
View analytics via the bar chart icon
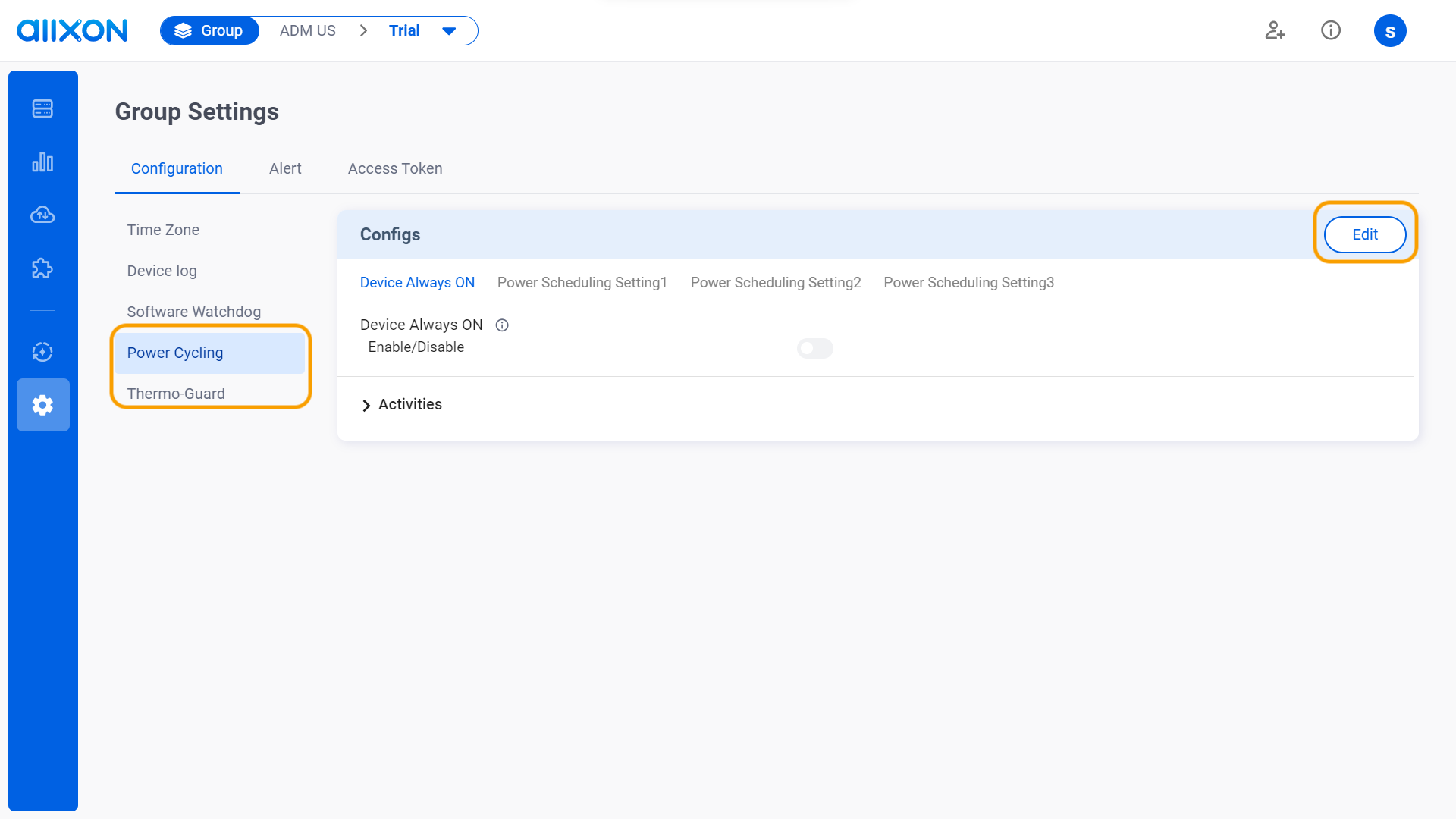pyautogui.click(x=42, y=162)
